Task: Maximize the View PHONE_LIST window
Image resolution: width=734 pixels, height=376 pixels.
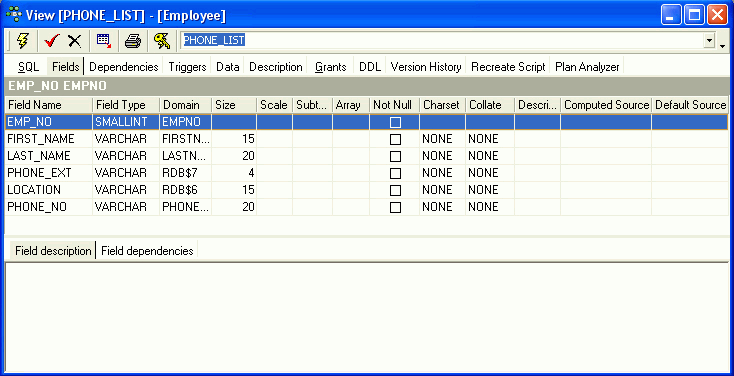Action: pos(694,15)
